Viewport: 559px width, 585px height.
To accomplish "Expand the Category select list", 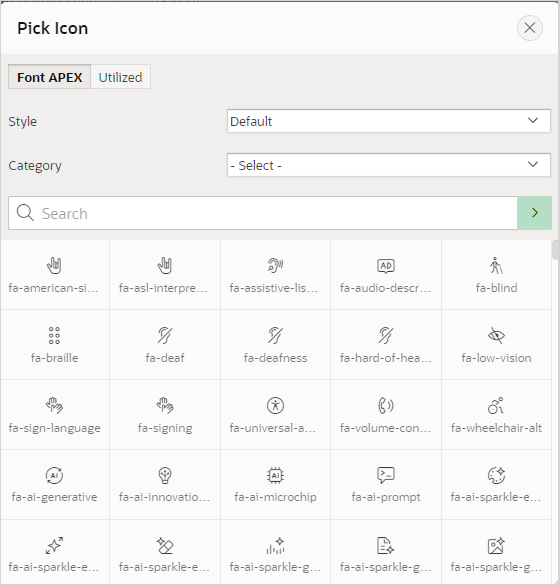I will click(388, 165).
